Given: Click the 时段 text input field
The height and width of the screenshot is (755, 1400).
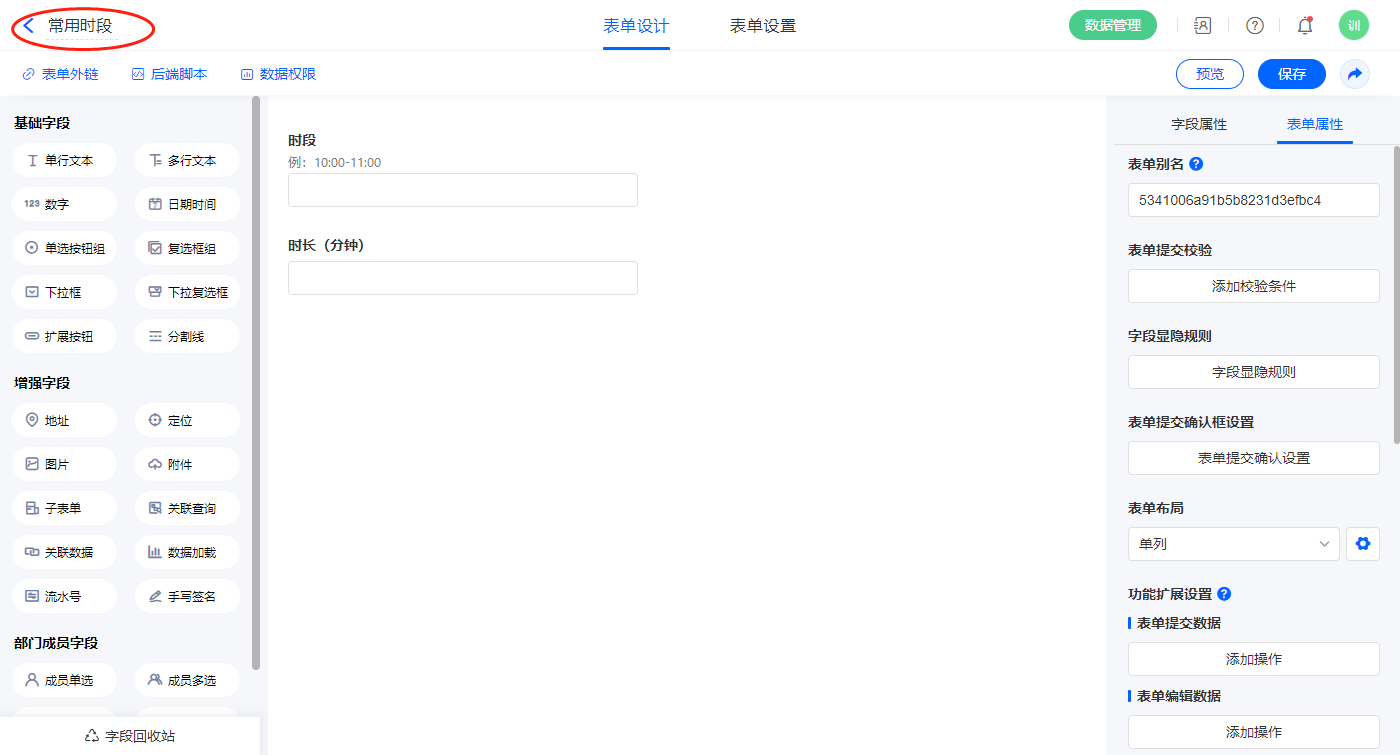Looking at the screenshot, I should [462, 190].
